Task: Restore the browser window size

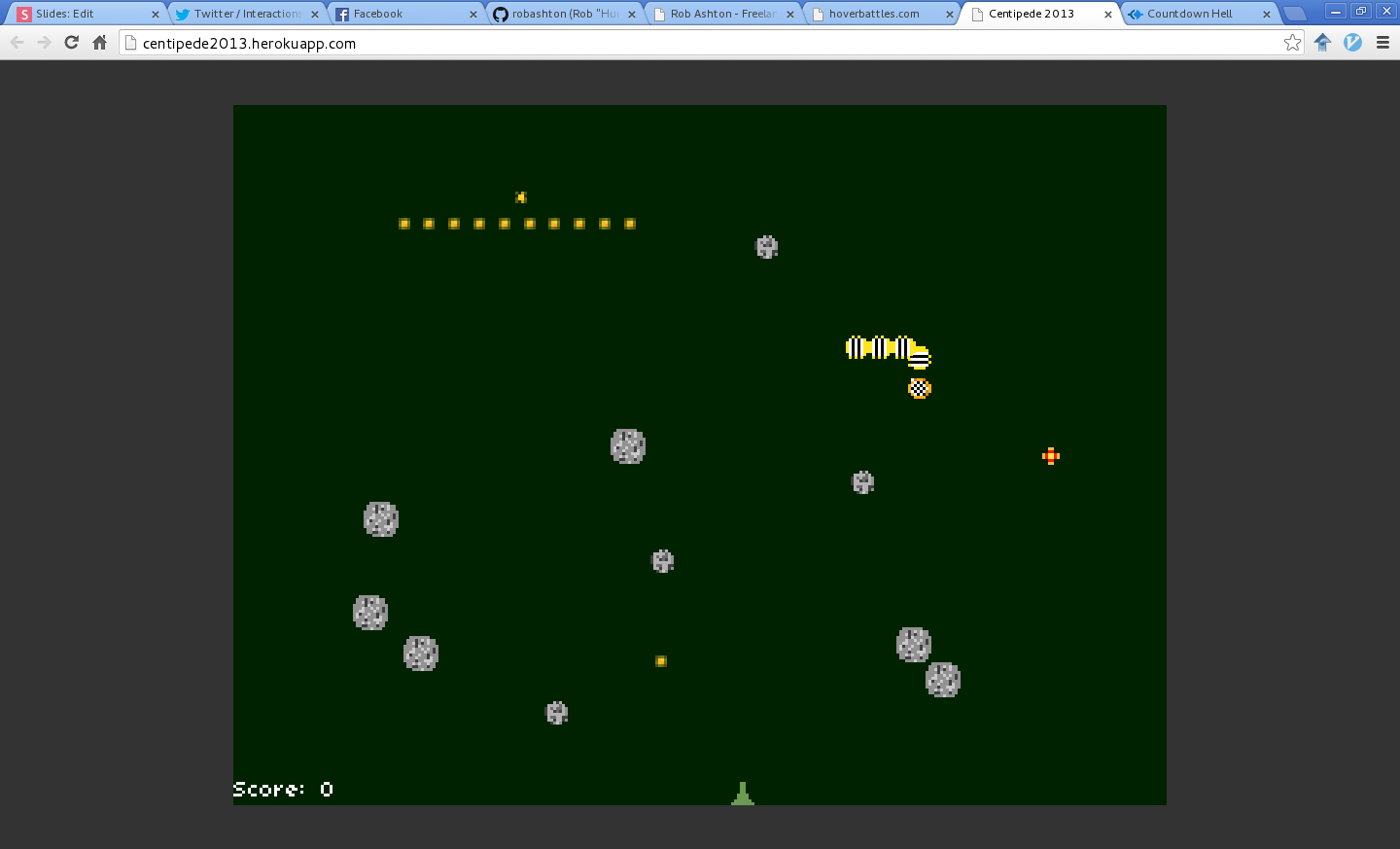Action: pos(1361,12)
